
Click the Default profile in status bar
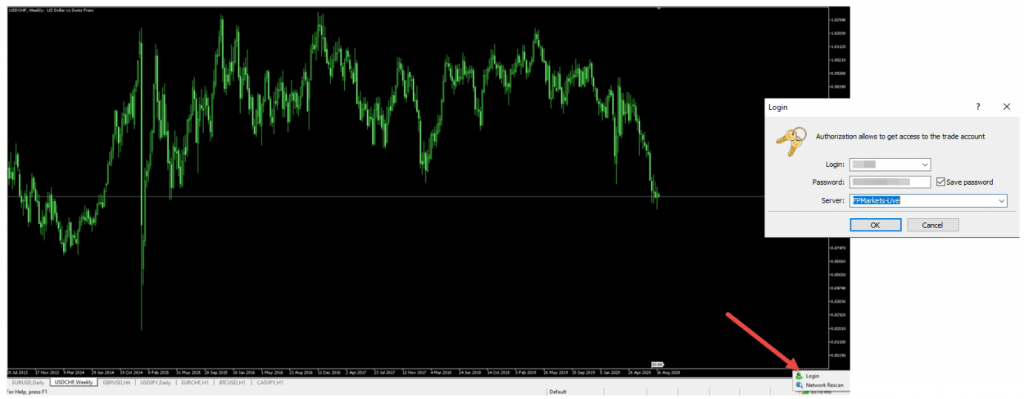[x=558, y=392]
